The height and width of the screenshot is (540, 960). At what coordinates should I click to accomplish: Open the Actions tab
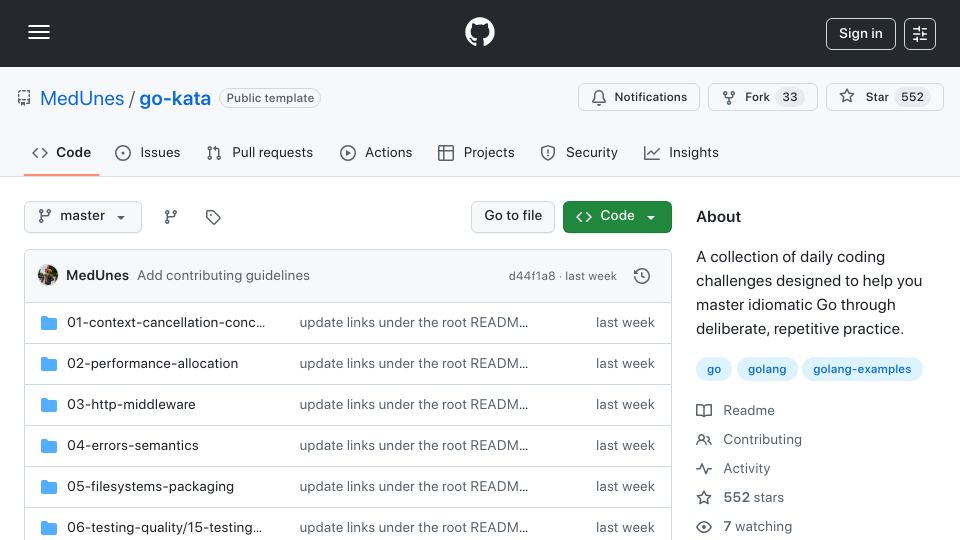(x=376, y=152)
